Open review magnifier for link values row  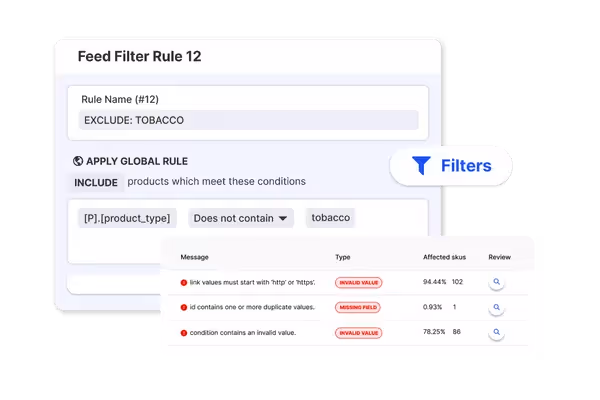[x=496, y=282]
